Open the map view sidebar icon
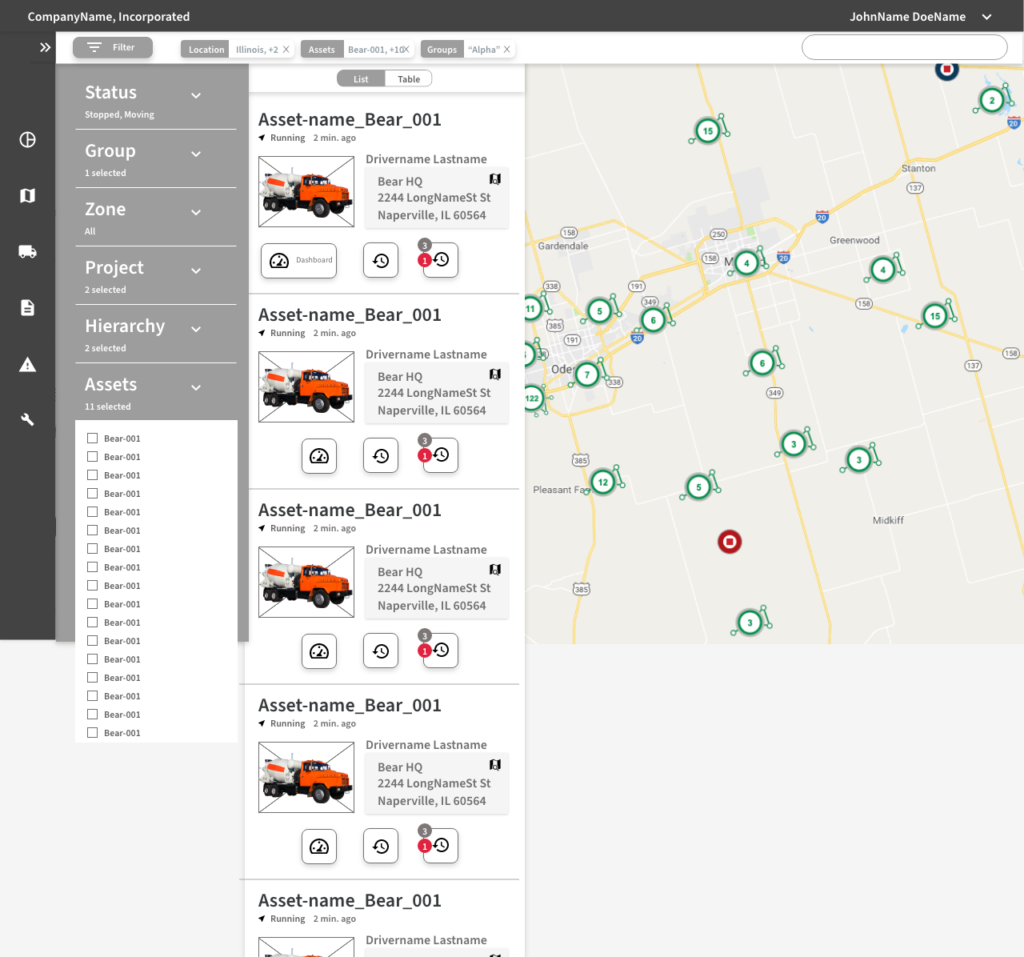Screen dimensions: 1024x957 28,196
